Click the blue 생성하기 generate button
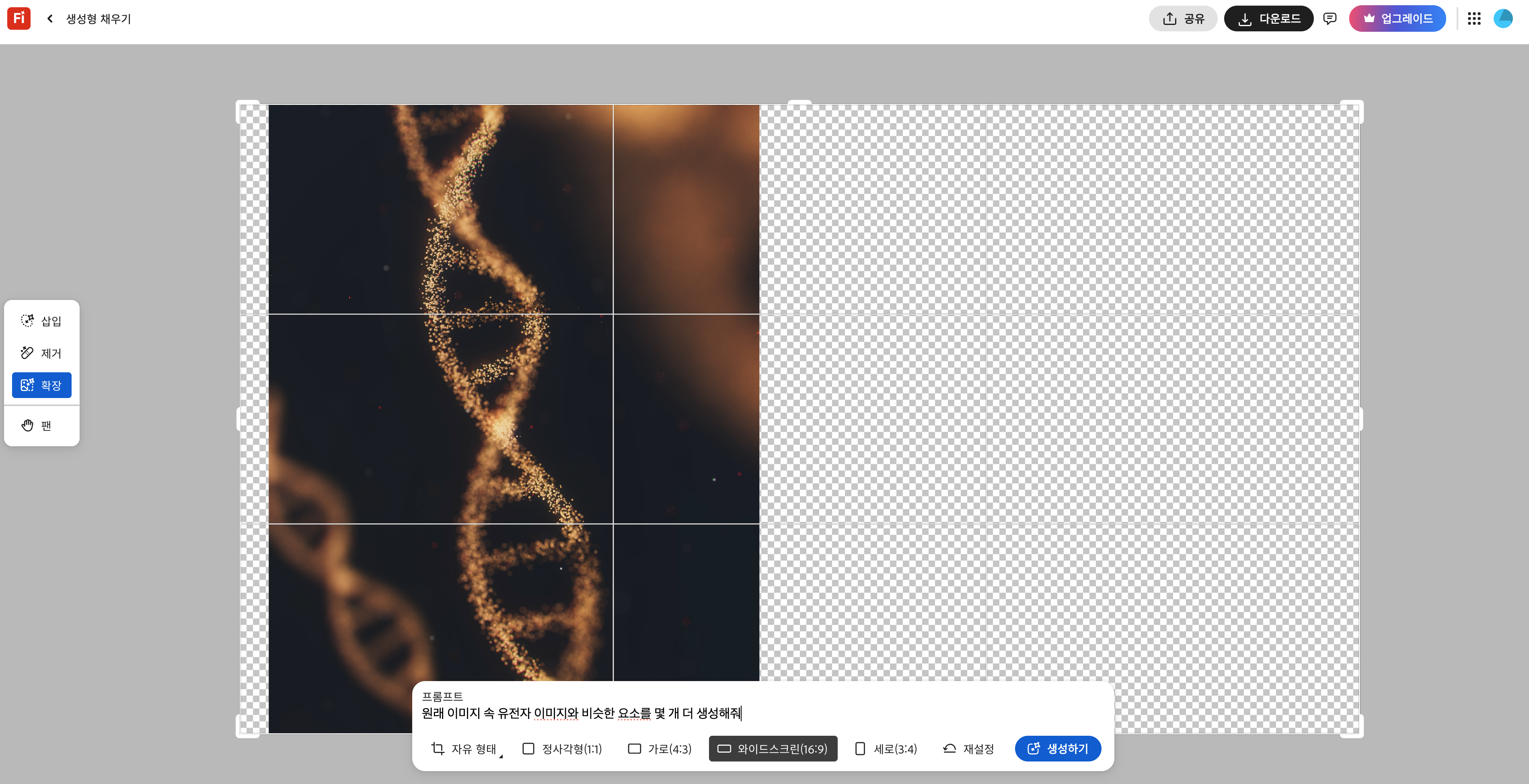 pyautogui.click(x=1058, y=749)
